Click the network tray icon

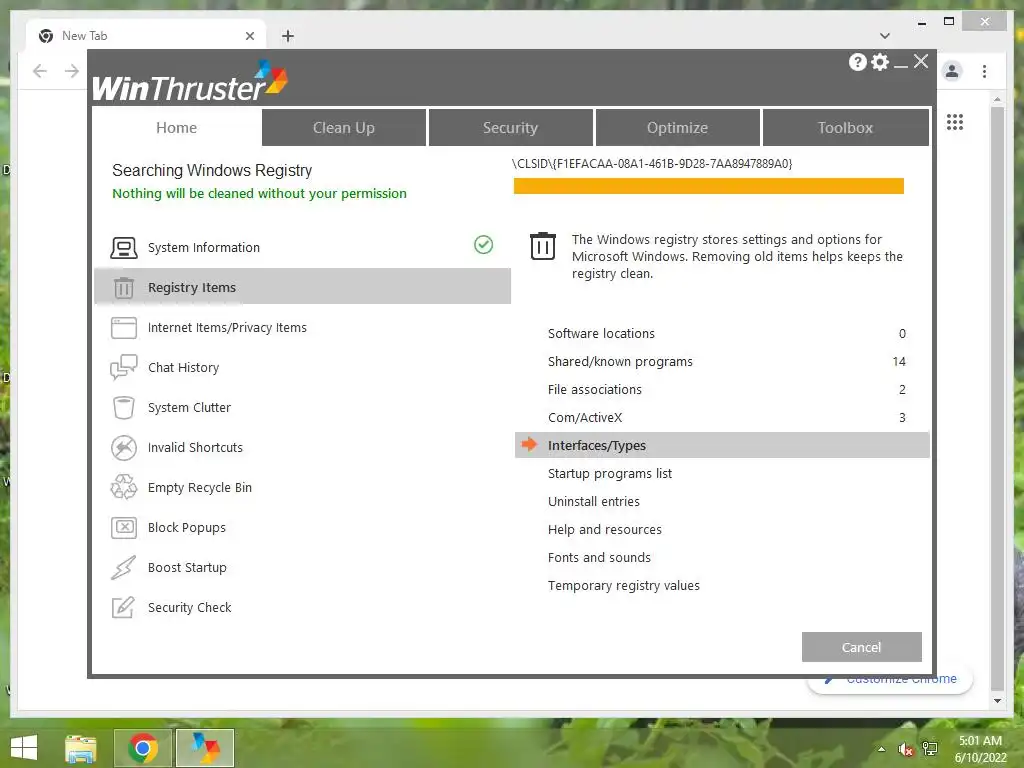click(x=930, y=749)
